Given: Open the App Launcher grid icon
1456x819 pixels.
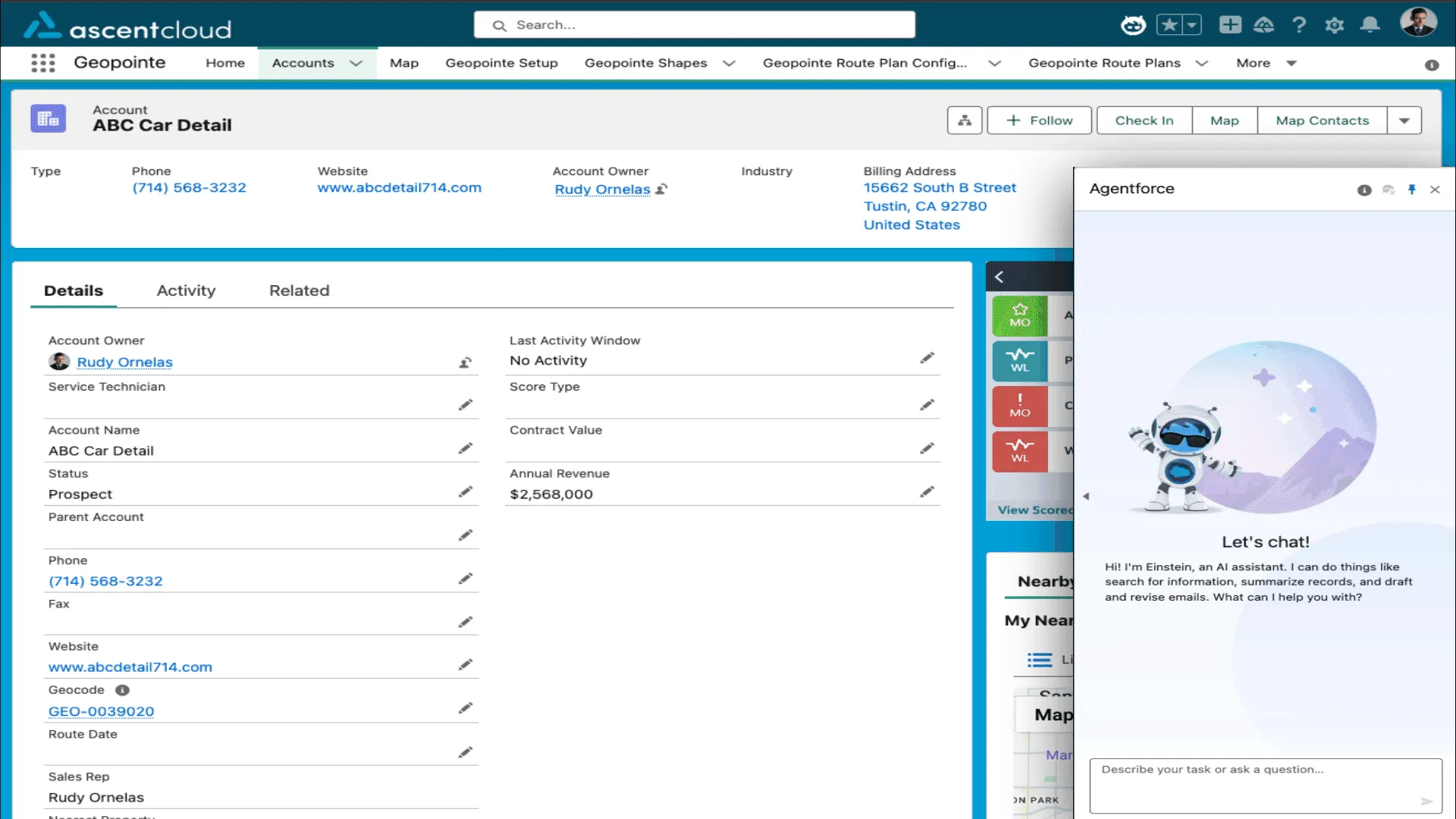Looking at the screenshot, I should (43, 63).
